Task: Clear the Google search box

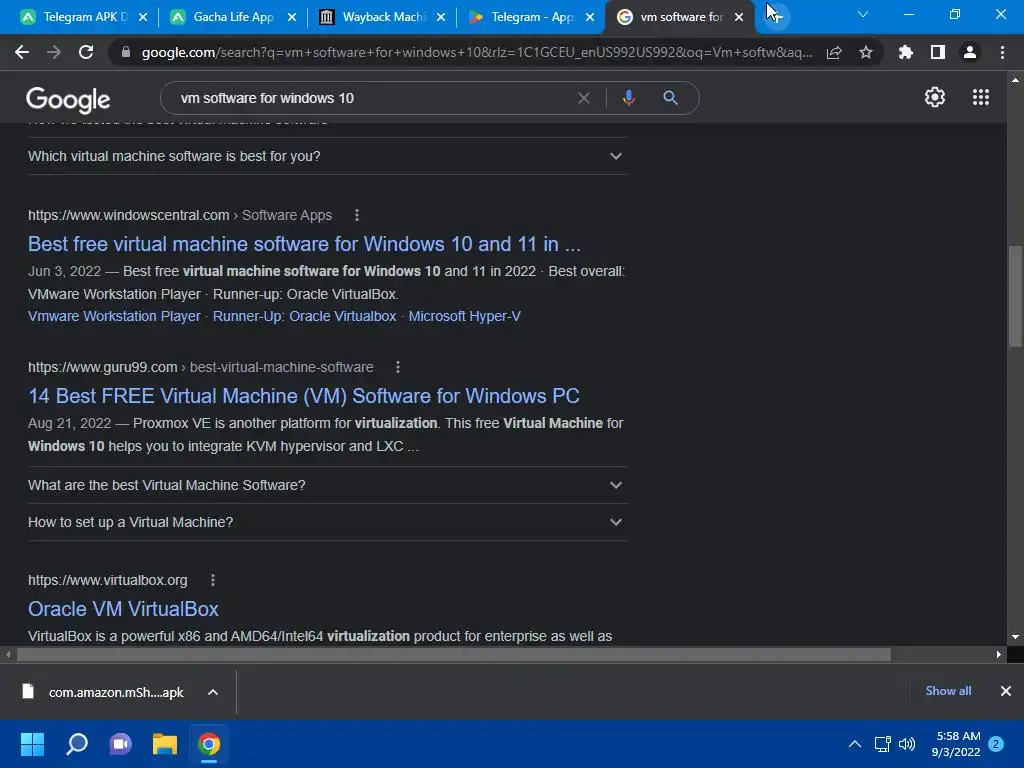Action: tap(584, 98)
